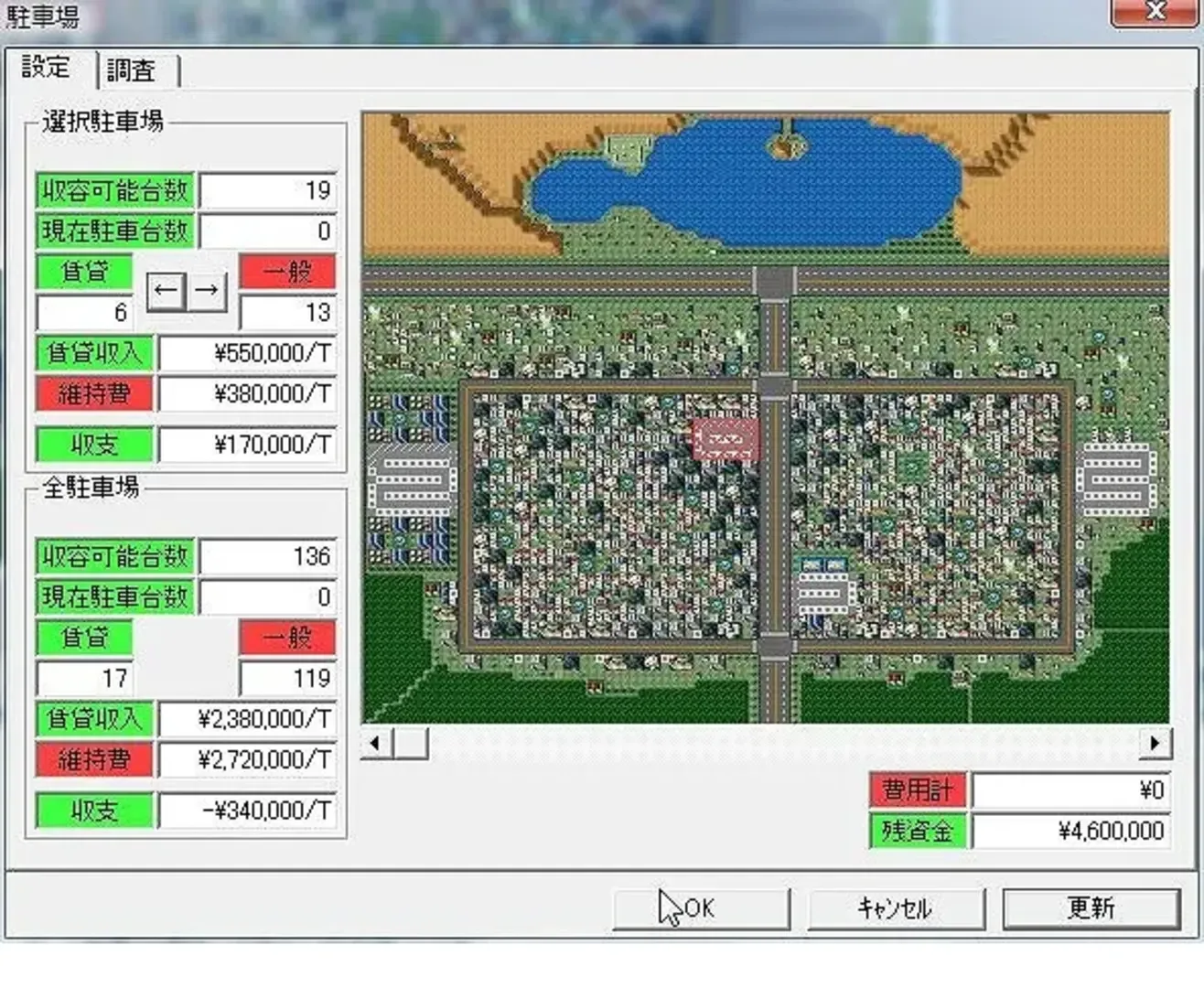This screenshot has height=988, width=1204.
Task: Click the red building label on the map
Action: point(726,441)
